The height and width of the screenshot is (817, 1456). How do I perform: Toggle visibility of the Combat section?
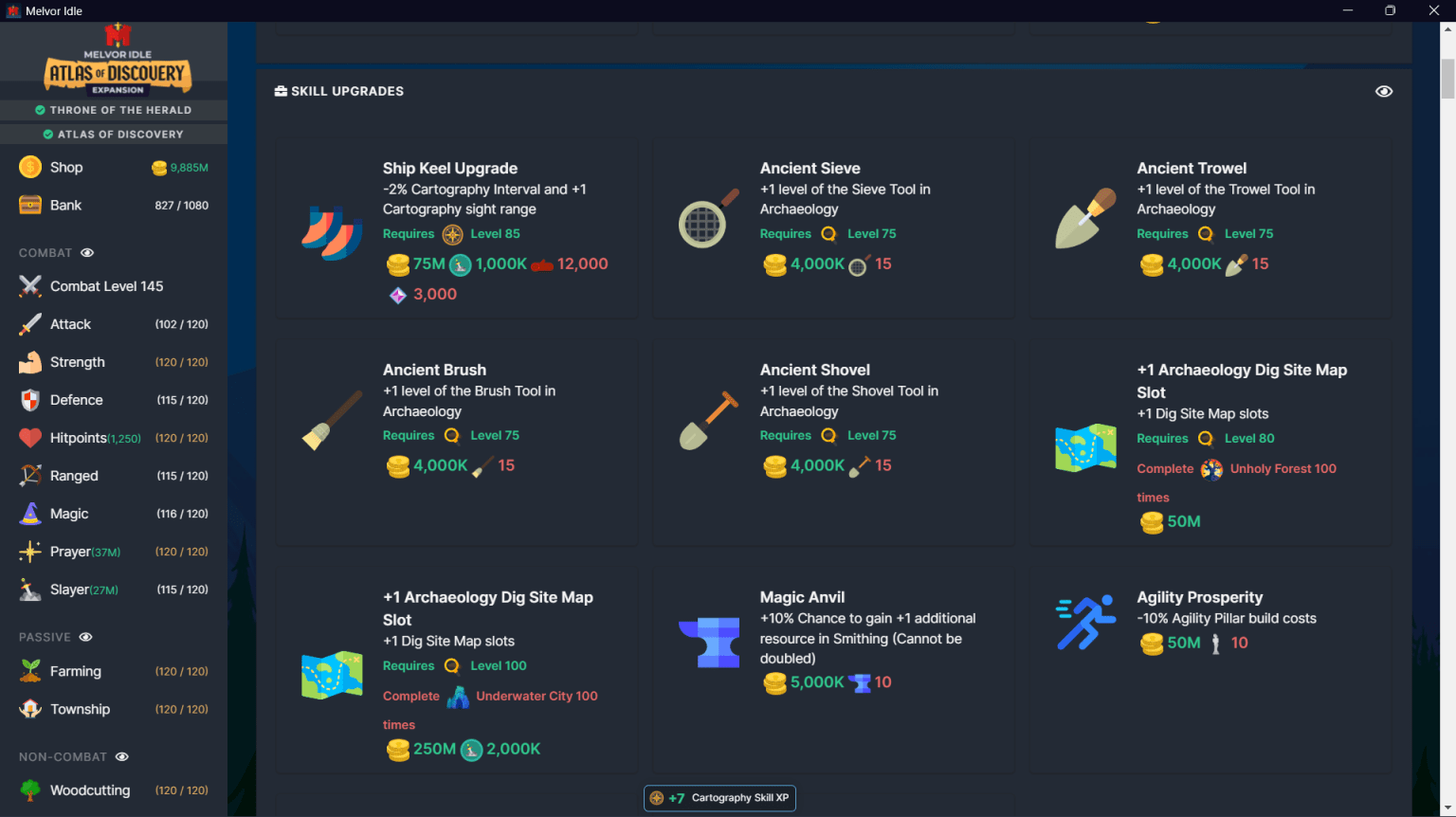[x=86, y=252]
